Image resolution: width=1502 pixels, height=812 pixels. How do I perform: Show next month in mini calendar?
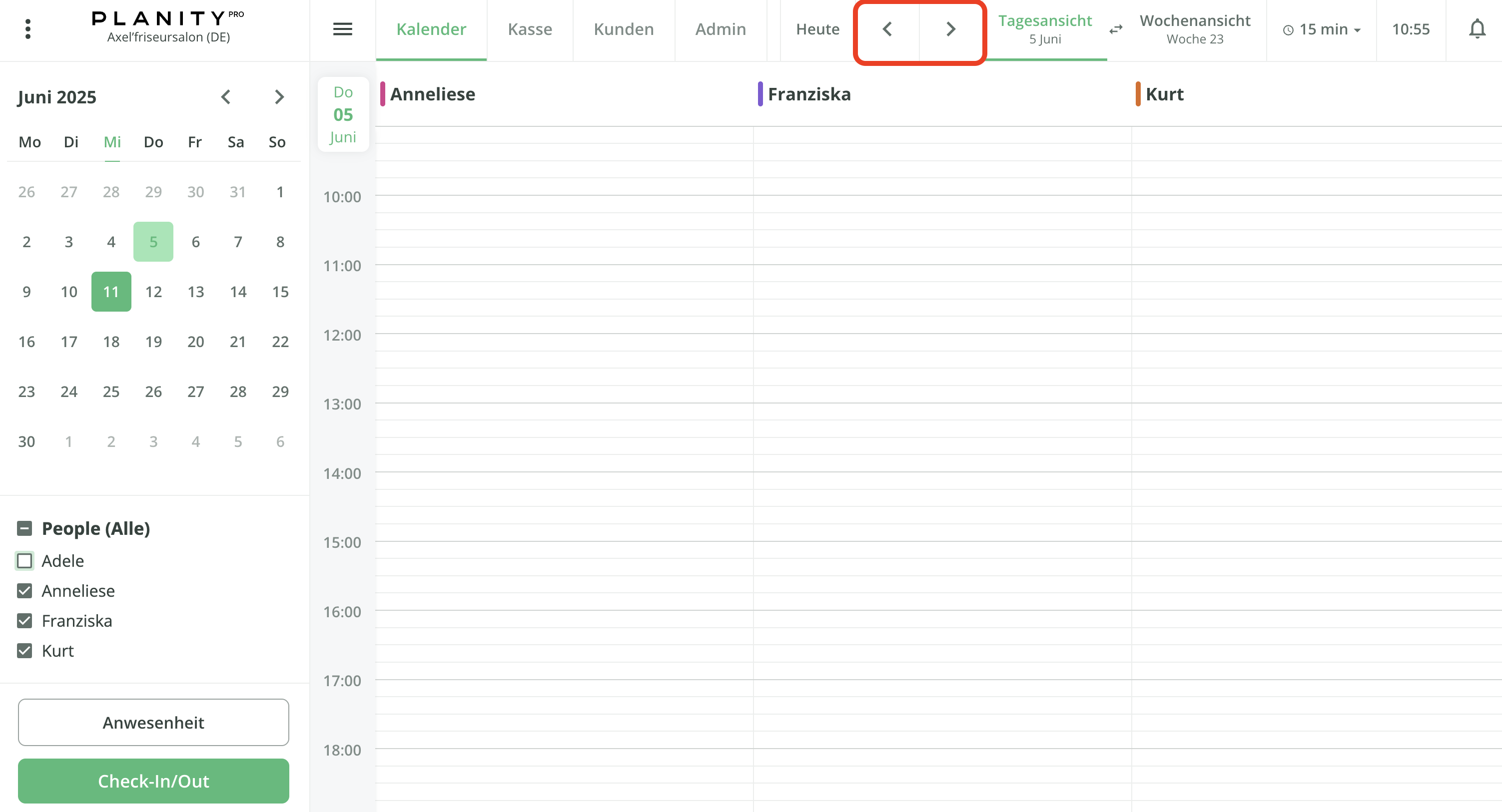(279, 97)
